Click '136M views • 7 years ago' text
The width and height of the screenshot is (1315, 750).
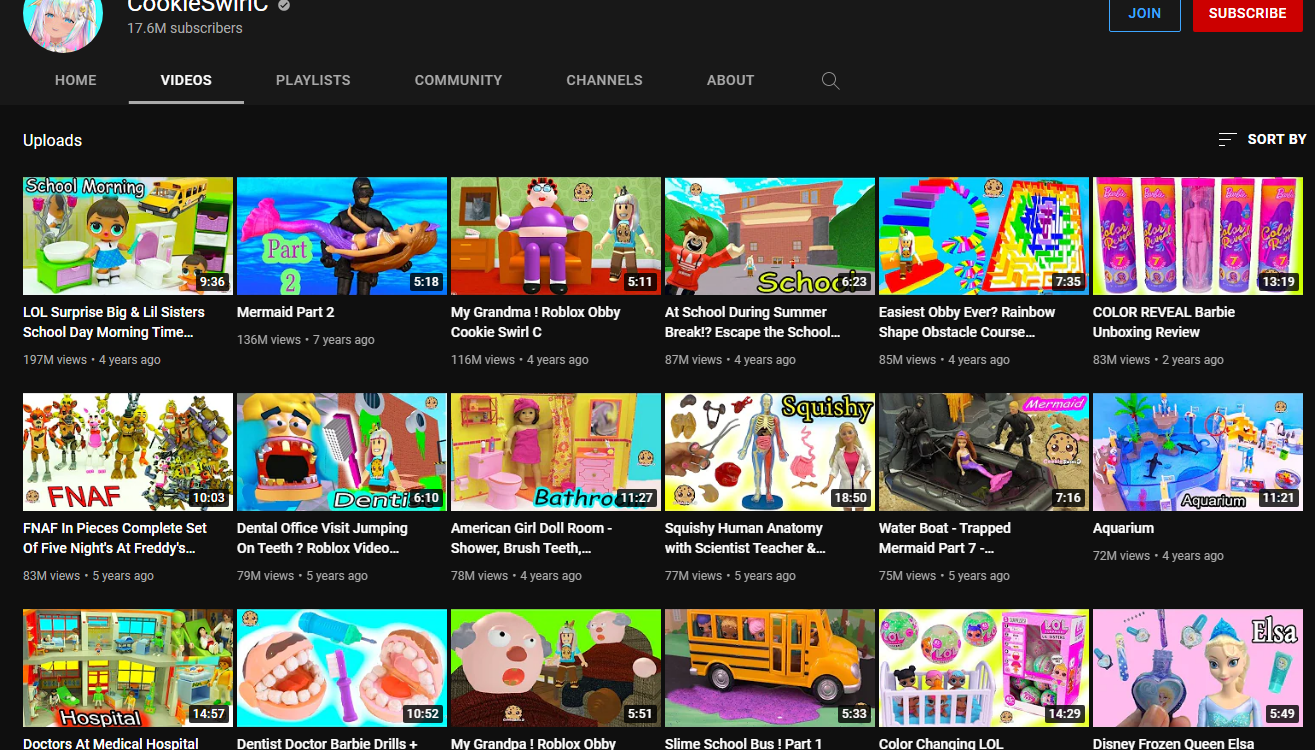pos(306,340)
